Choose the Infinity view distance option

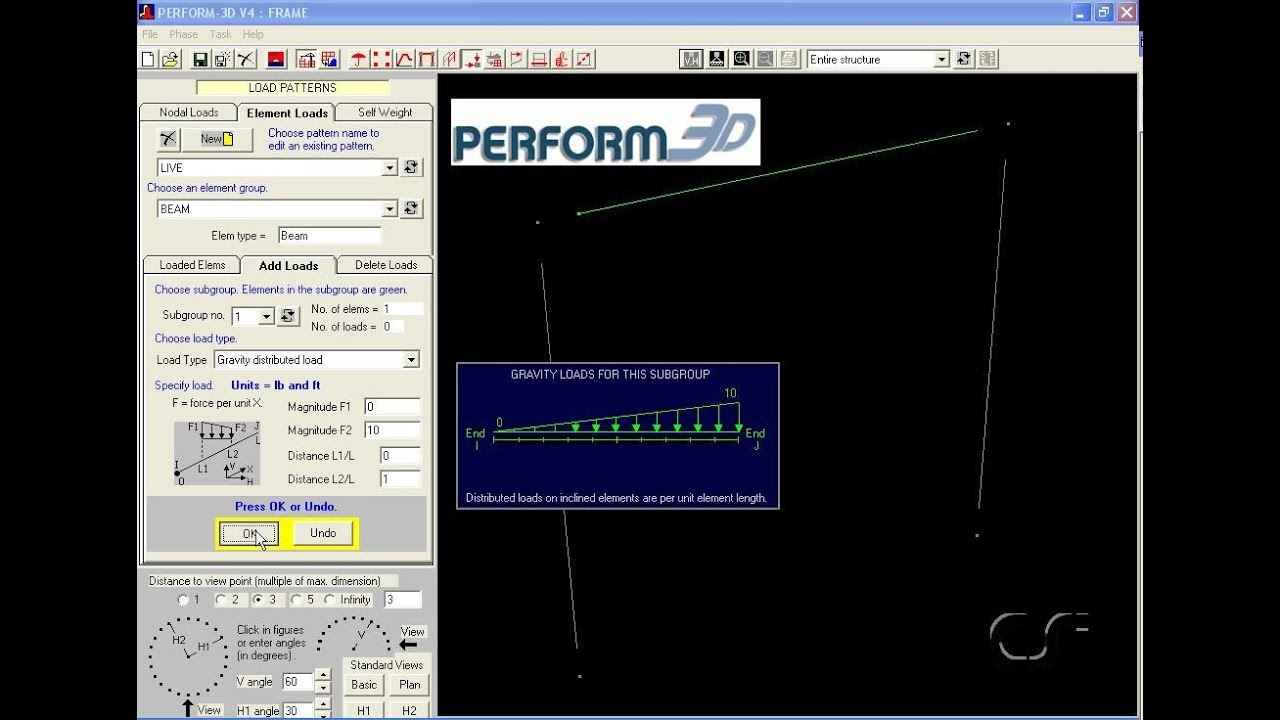(330, 600)
